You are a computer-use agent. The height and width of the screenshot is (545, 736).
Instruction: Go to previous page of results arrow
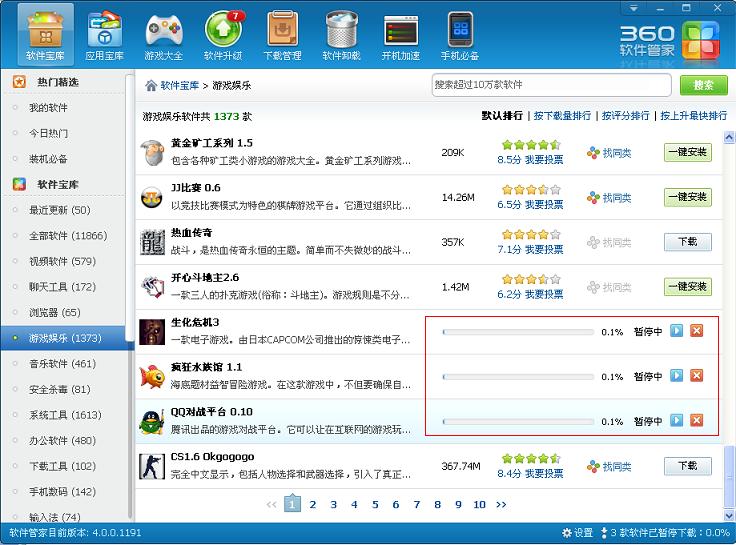click(x=271, y=505)
